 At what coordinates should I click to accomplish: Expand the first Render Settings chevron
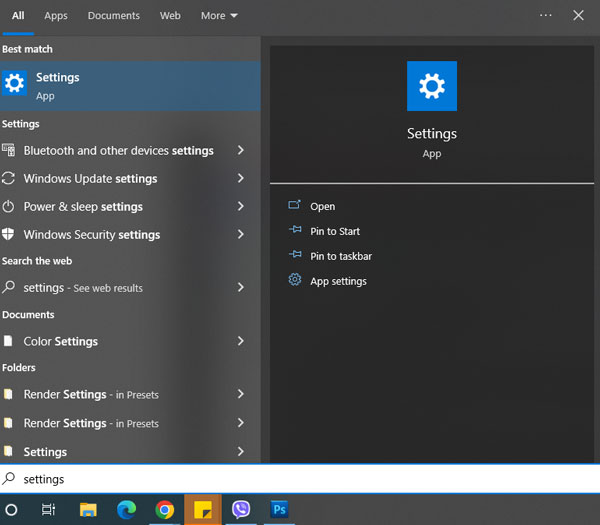coord(240,394)
